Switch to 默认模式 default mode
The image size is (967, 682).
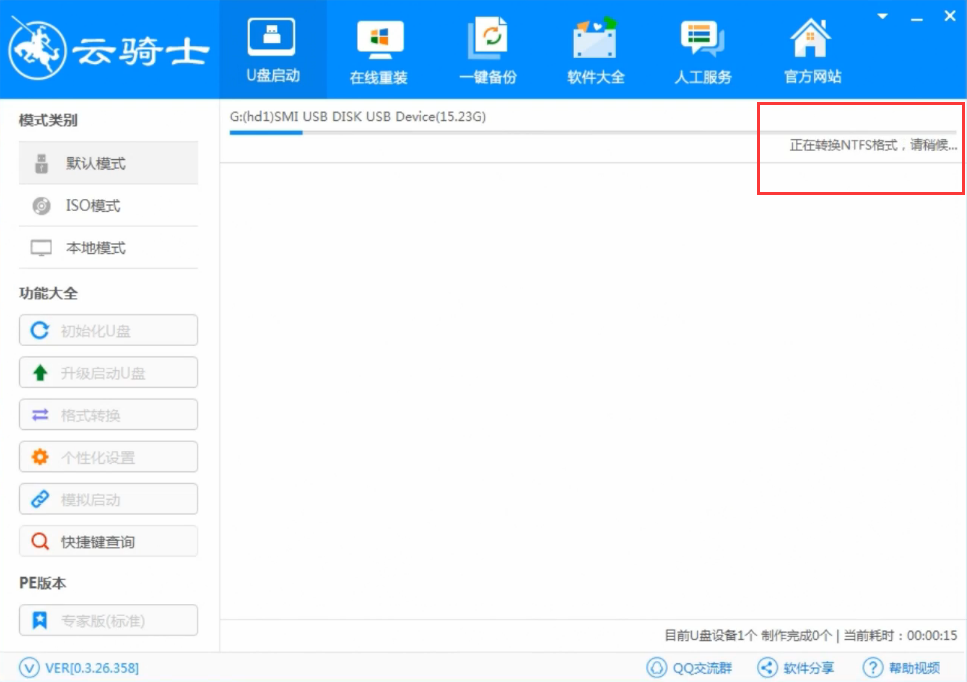pyautogui.click(x=108, y=162)
